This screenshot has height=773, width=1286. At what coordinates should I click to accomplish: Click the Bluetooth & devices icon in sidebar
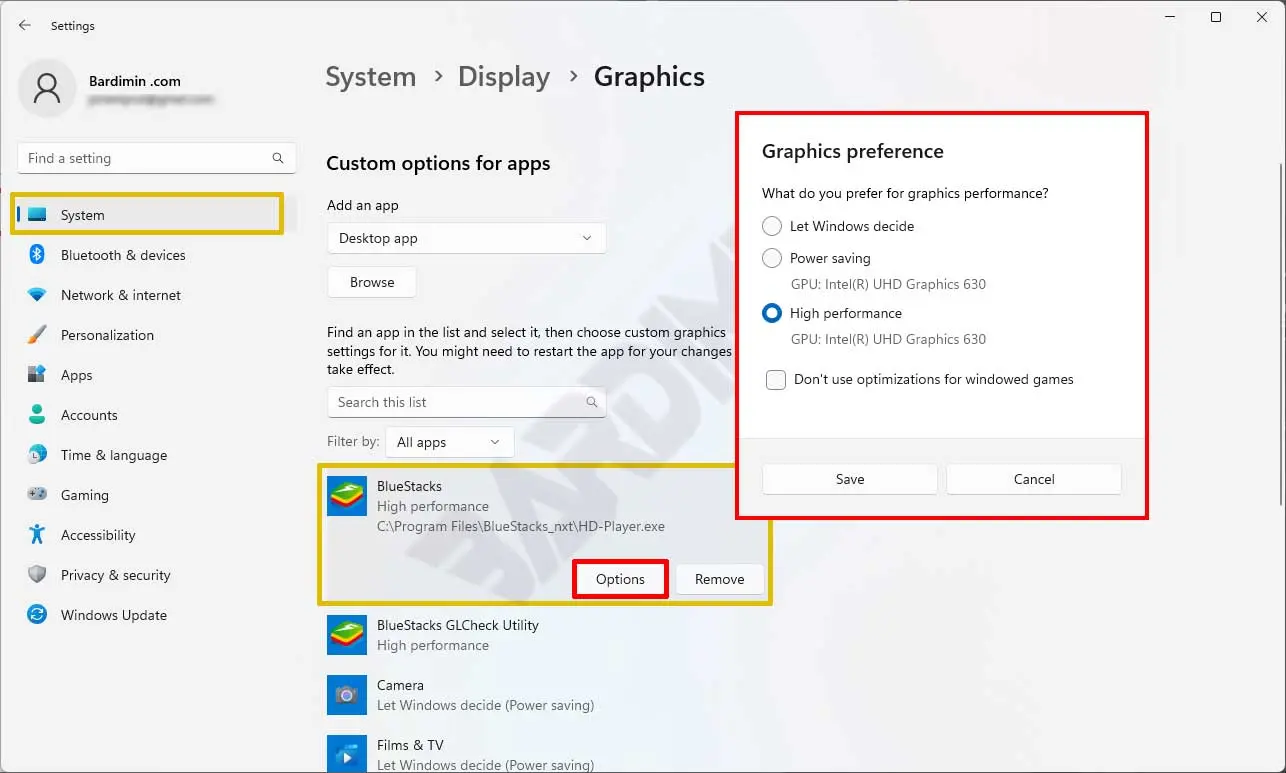point(37,255)
